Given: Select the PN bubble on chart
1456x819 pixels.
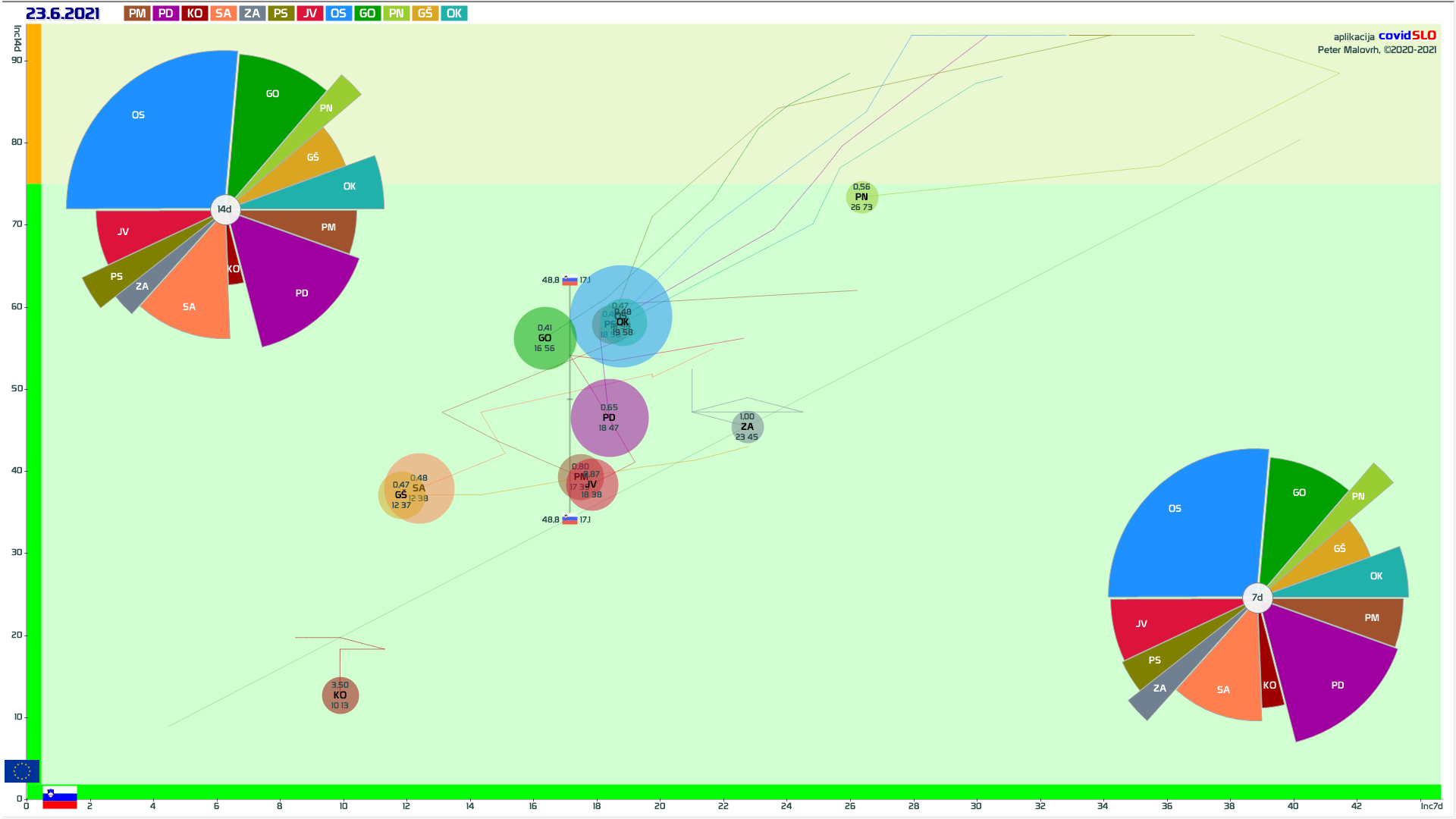Looking at the screenshot, I should [861, 197].
